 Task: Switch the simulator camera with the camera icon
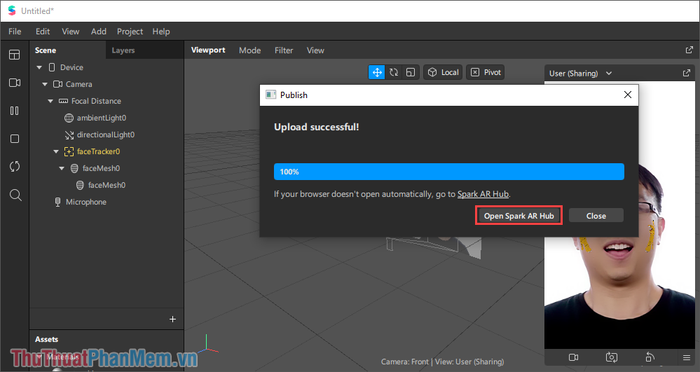click(612, 357)
